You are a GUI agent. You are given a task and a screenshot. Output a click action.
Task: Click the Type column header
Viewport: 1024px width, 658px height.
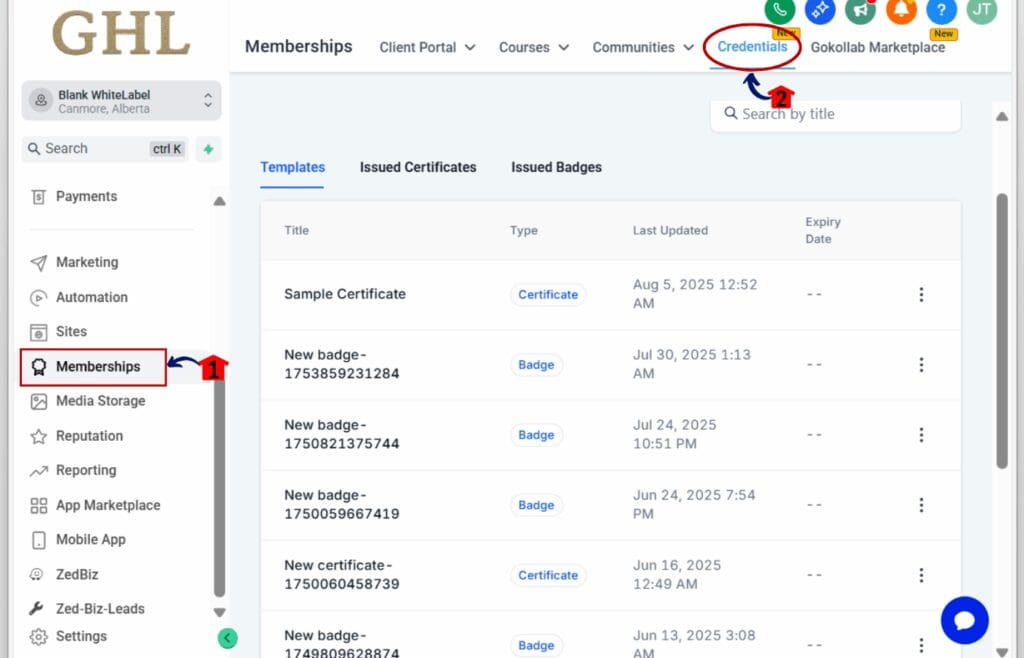tap(524, 230)
